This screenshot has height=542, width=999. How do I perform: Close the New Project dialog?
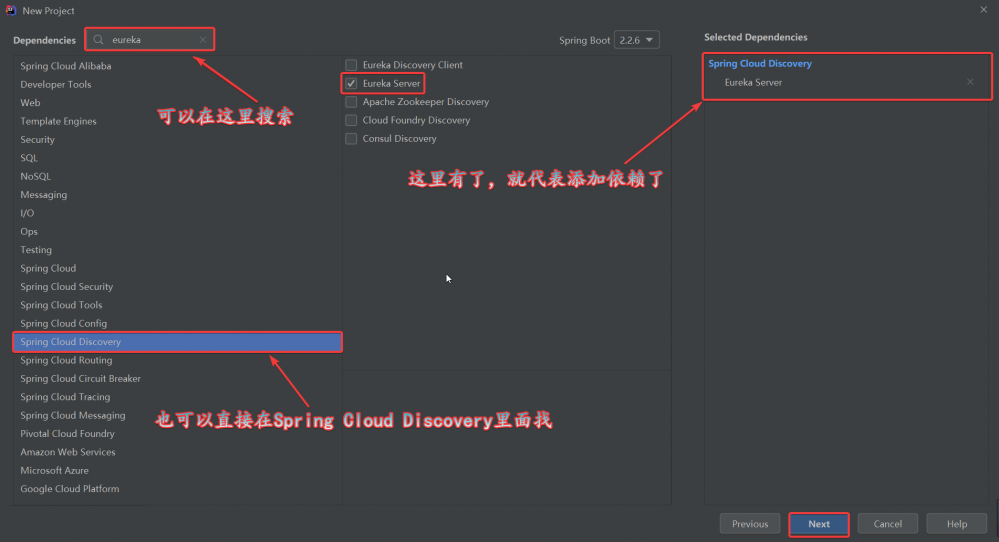tap(984, 10)
